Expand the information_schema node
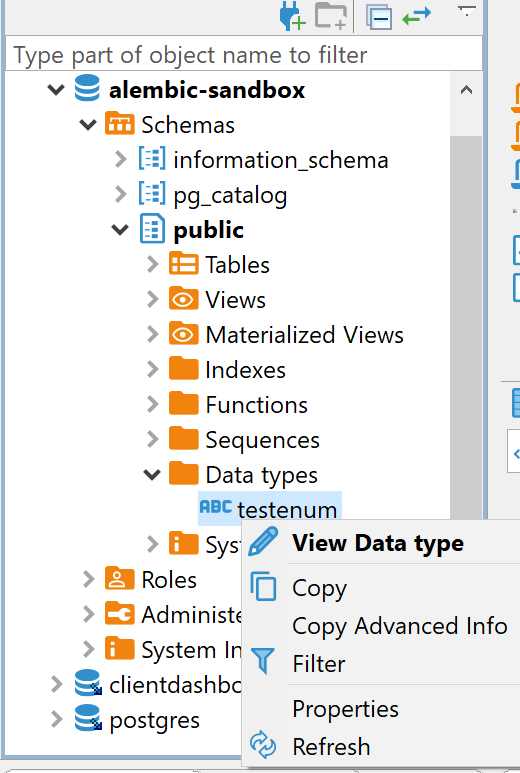Image resolution: width=520 pixels, height=773 pixels. pos(121,159)
